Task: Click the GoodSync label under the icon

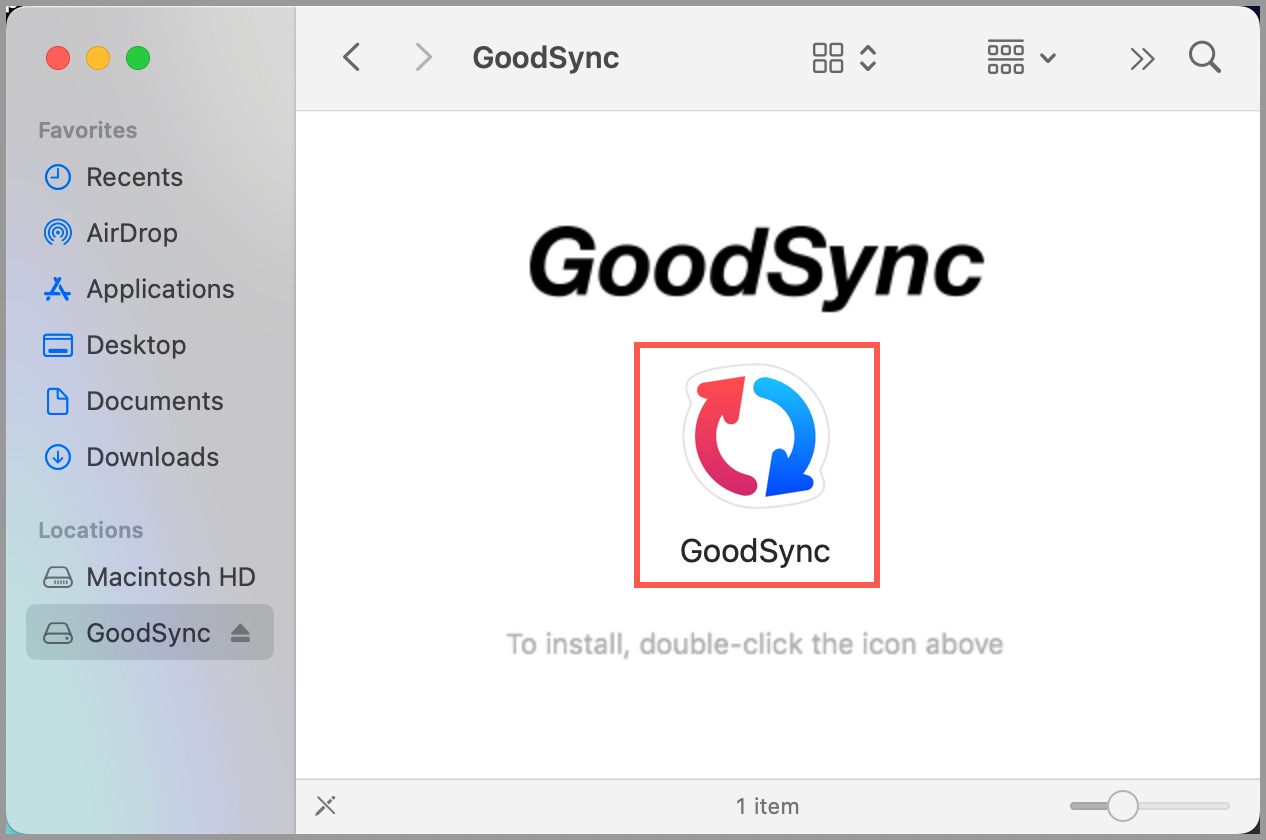Action: click(x=755, y=551)
